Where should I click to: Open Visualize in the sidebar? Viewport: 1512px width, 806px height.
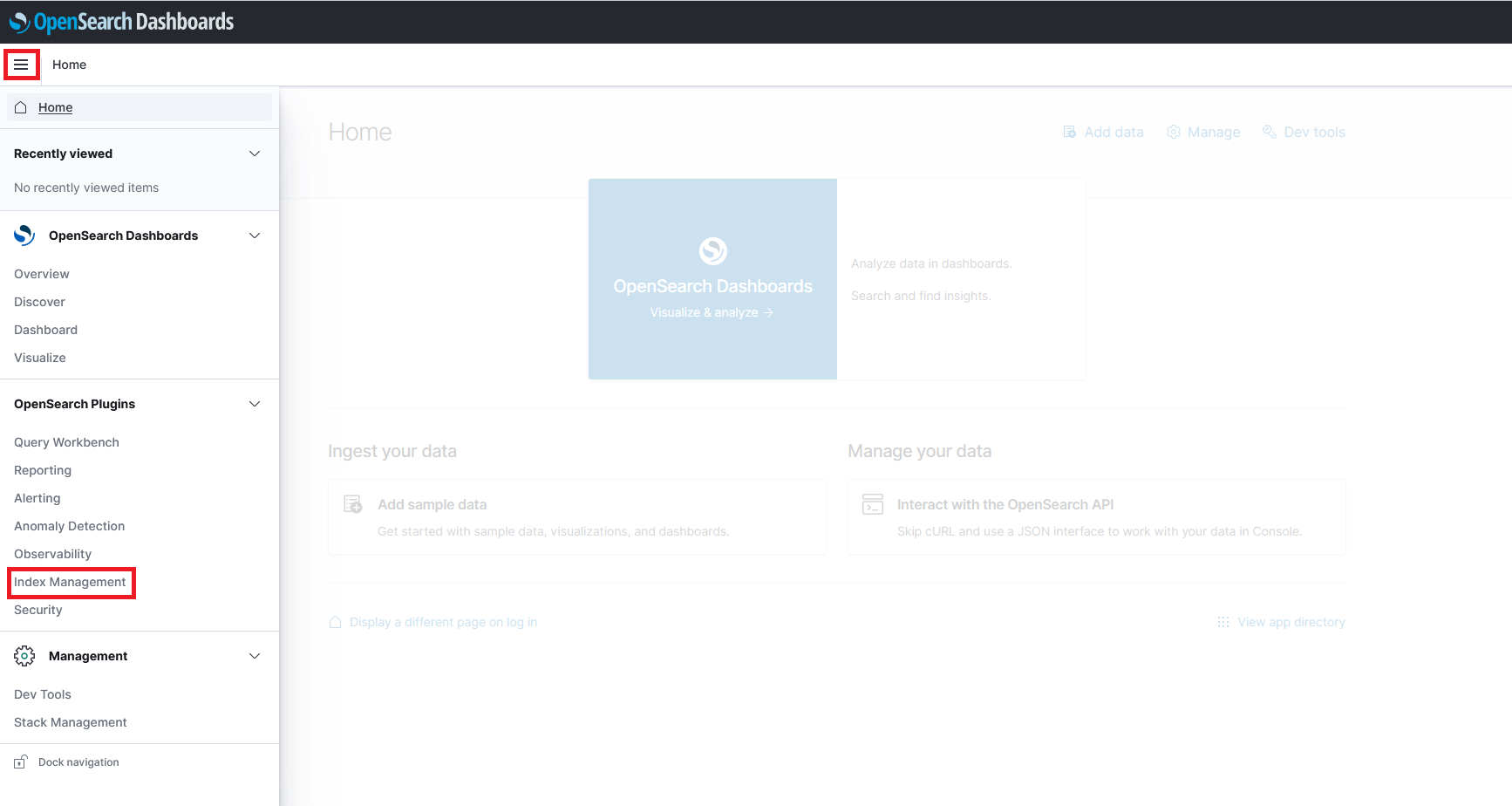coord(40,358)
